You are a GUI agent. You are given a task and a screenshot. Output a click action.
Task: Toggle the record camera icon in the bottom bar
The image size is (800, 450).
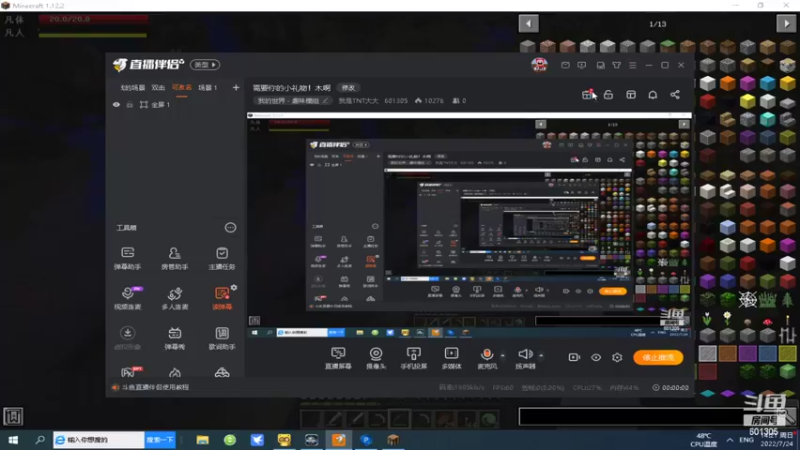pyautogui.click(x=574, y=357)
